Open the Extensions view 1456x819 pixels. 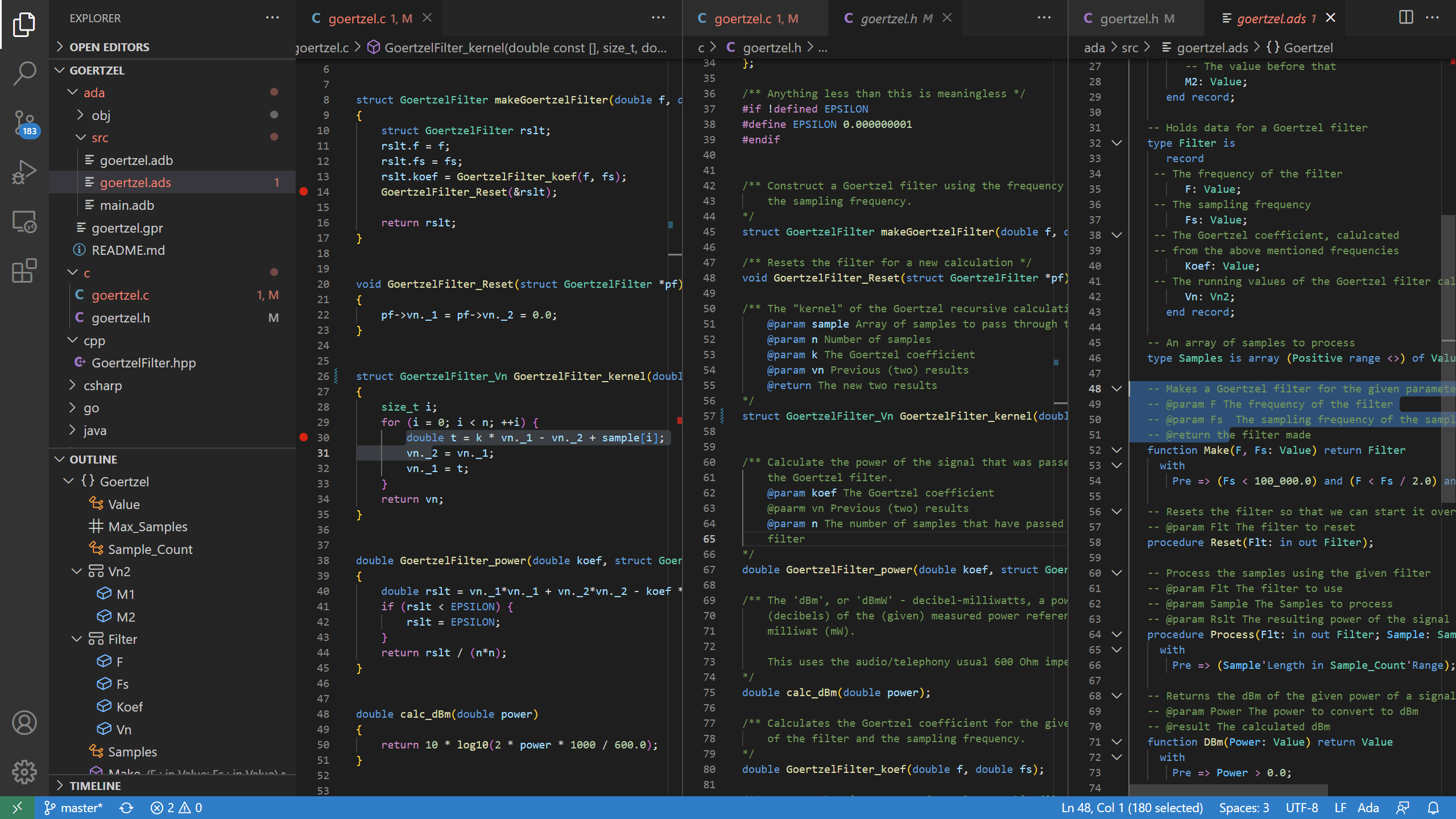point(24,271)
